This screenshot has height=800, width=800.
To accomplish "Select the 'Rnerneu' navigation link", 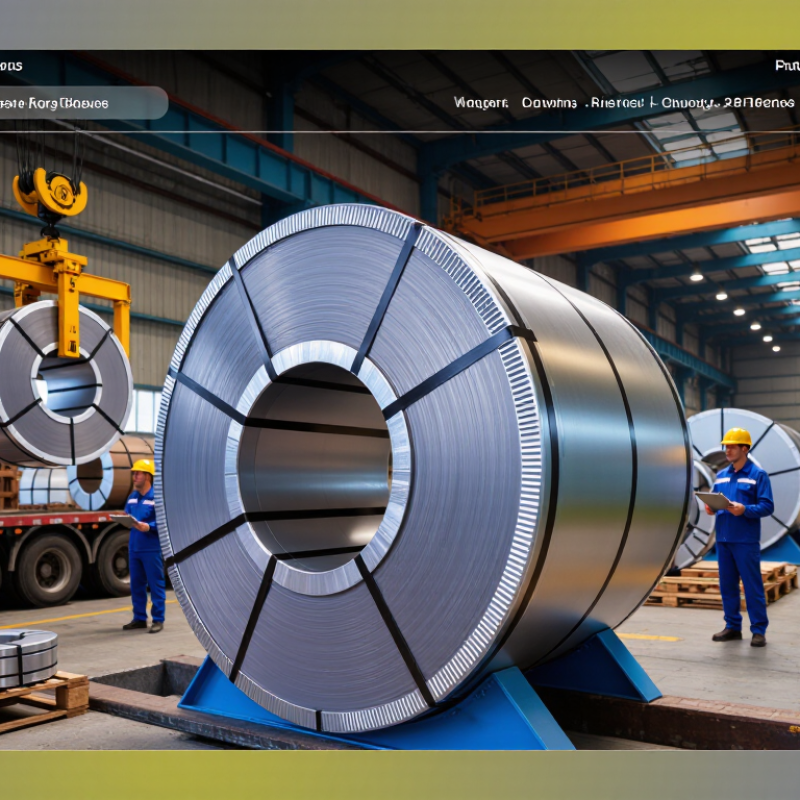I will pos(617,103).
